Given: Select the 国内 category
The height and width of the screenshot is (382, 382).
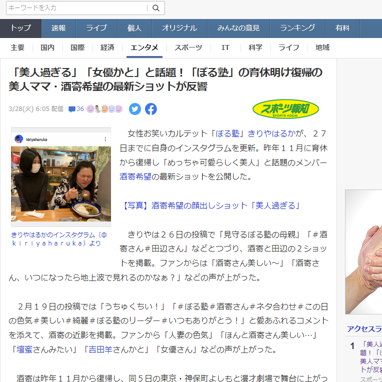Looking at the screenshot, I should click(47, 48).
